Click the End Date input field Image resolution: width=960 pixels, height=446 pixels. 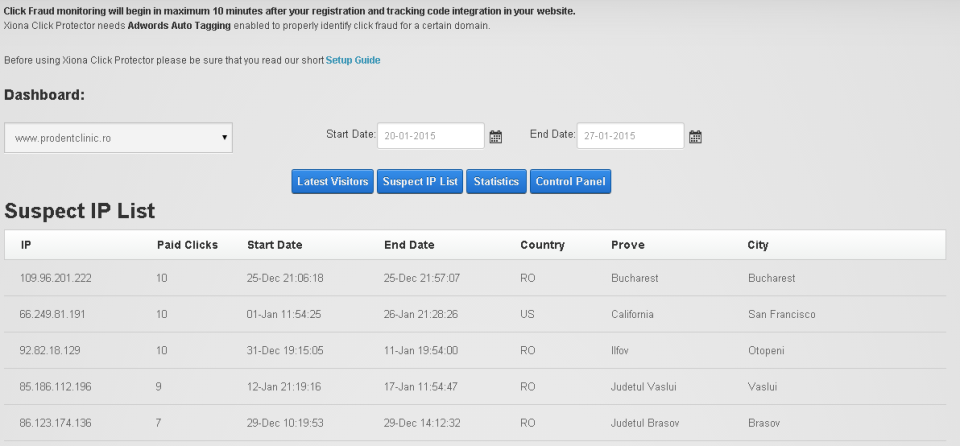(630, 136)
